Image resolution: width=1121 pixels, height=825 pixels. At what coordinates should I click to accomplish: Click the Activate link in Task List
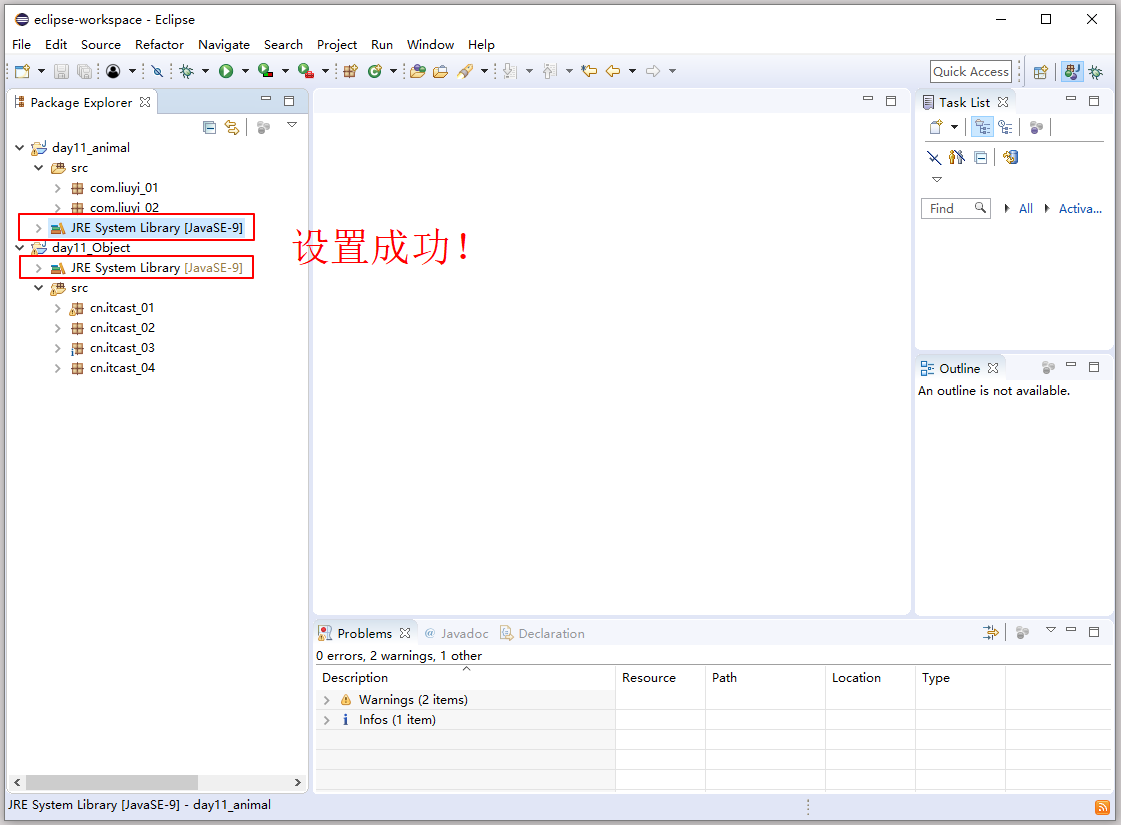1080,209
